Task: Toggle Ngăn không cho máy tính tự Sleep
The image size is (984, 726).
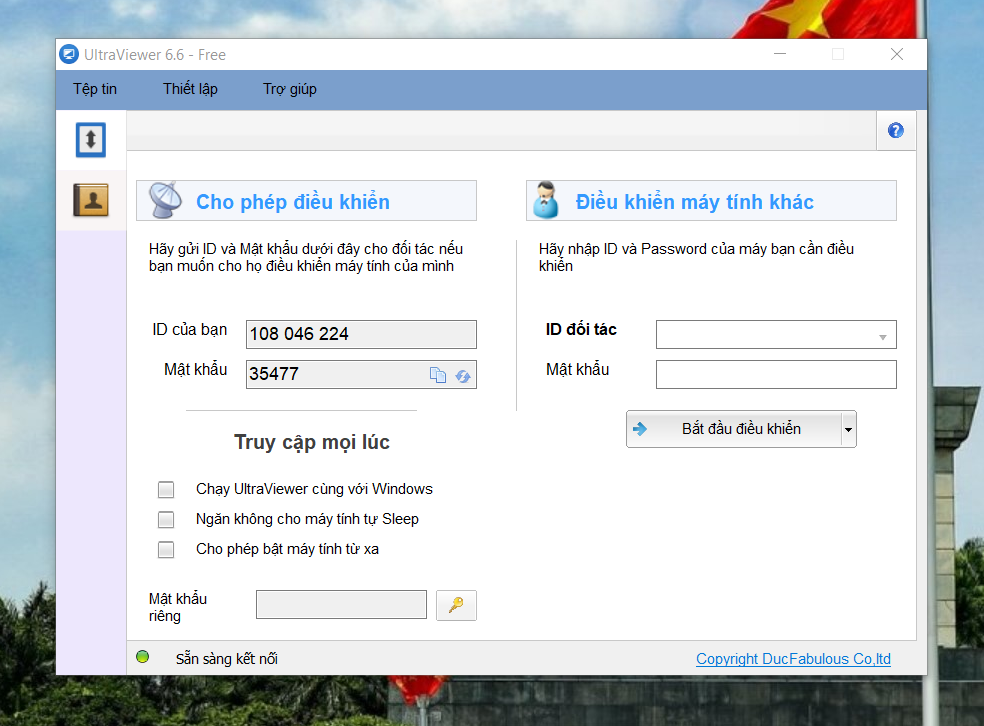Action: coord(166,520)
